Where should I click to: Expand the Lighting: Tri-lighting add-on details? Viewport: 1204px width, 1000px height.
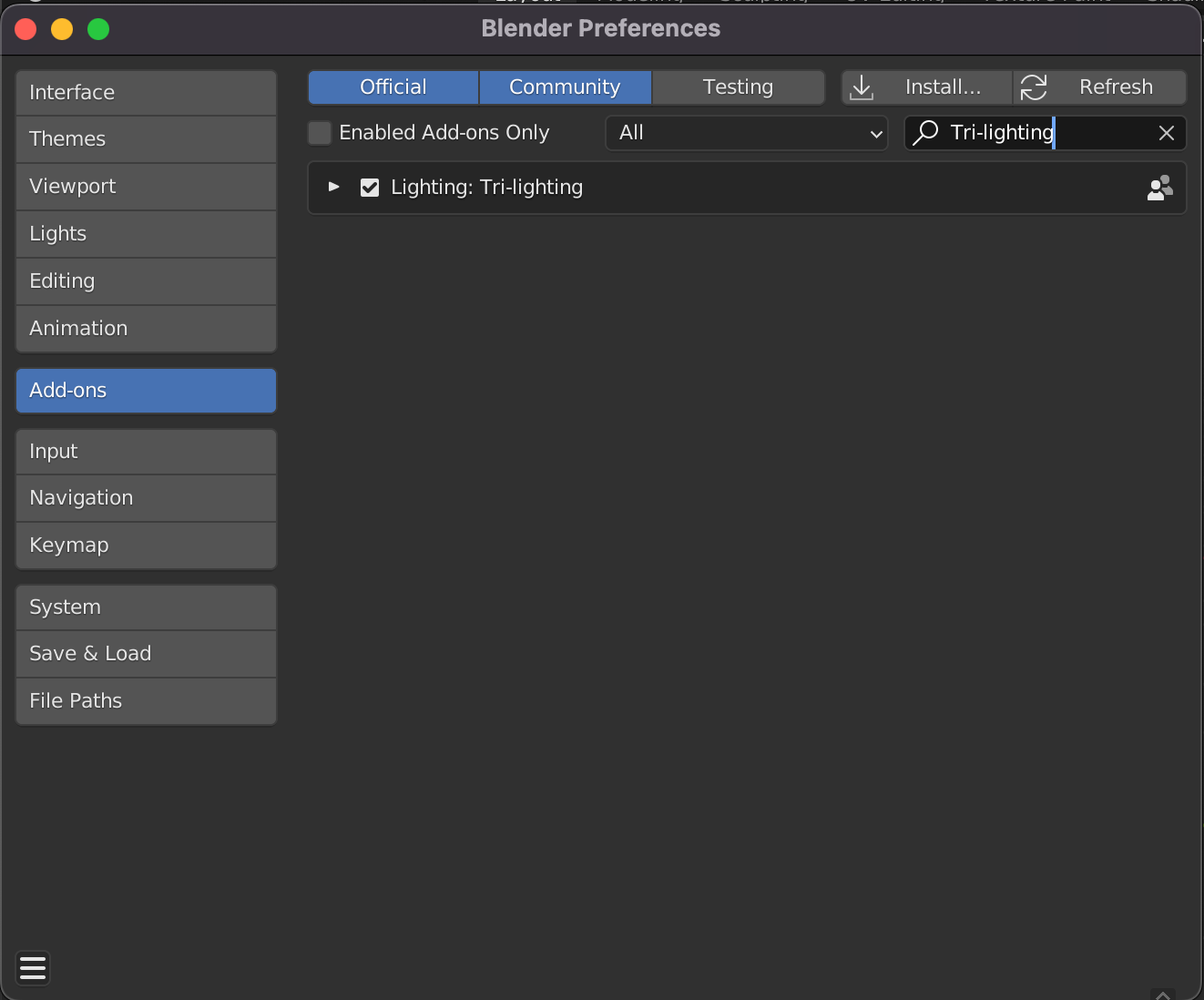334,187
